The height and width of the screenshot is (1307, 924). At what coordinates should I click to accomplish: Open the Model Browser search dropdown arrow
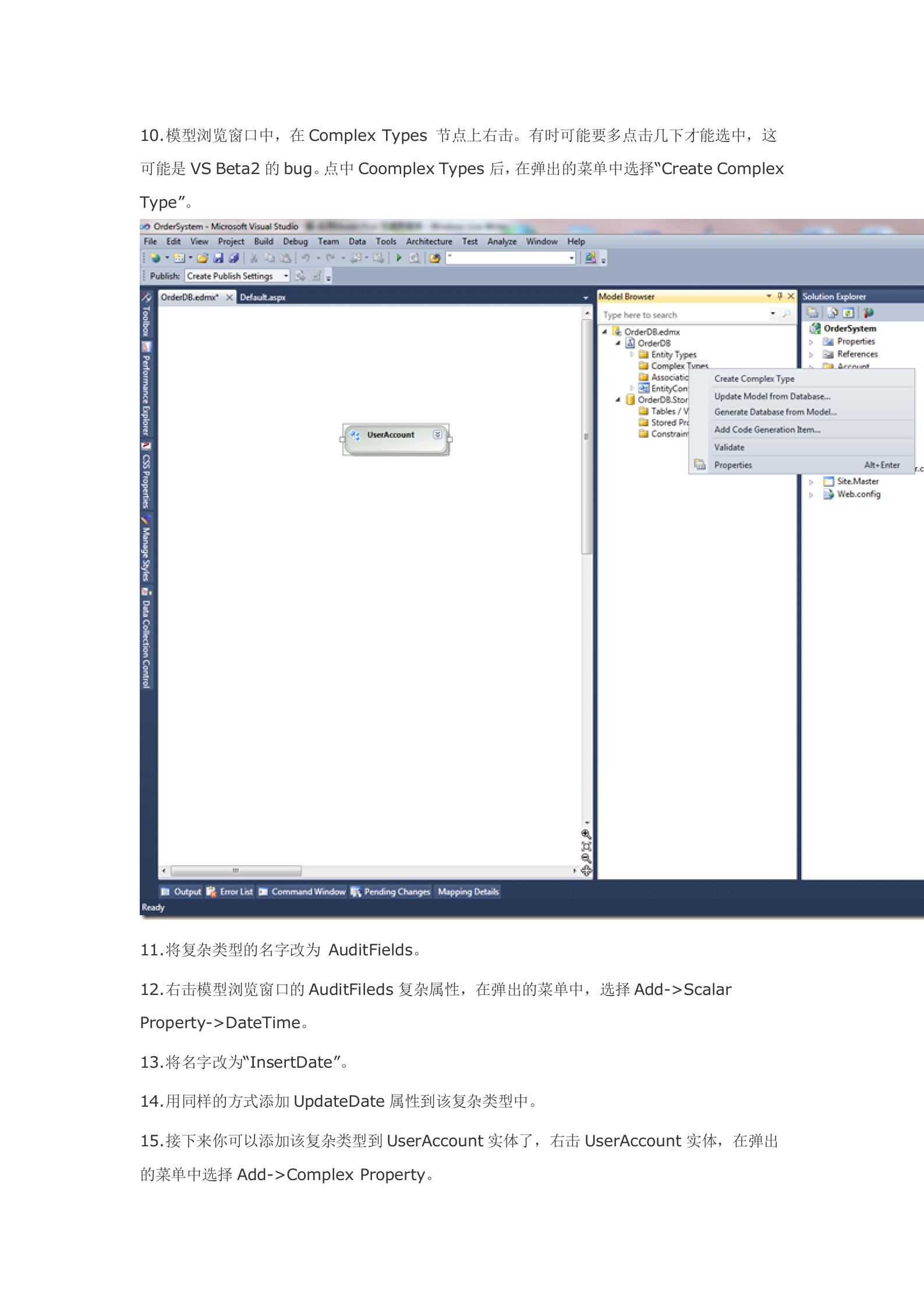[x=773, y=314]
